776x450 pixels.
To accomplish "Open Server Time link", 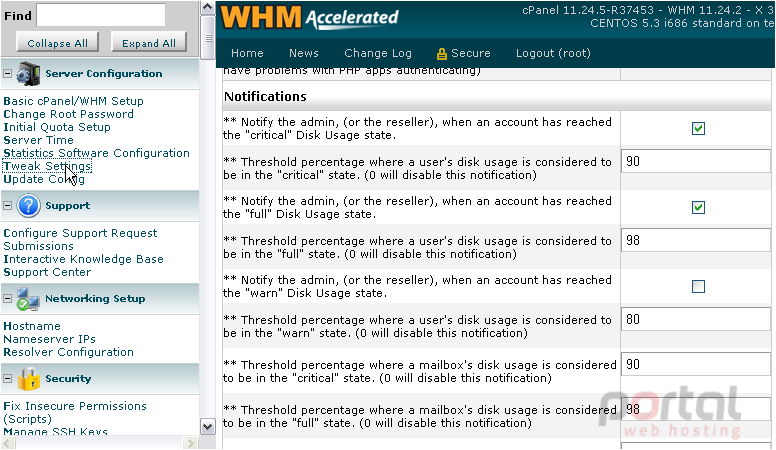I will 38,140.
